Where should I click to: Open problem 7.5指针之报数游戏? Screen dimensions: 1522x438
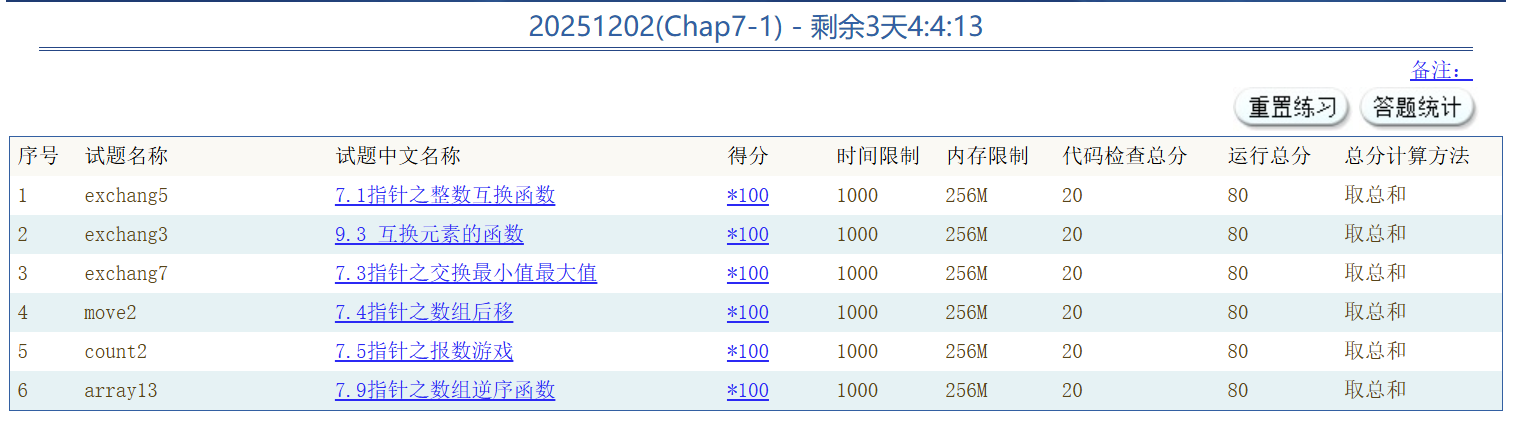tap(424, 351)
